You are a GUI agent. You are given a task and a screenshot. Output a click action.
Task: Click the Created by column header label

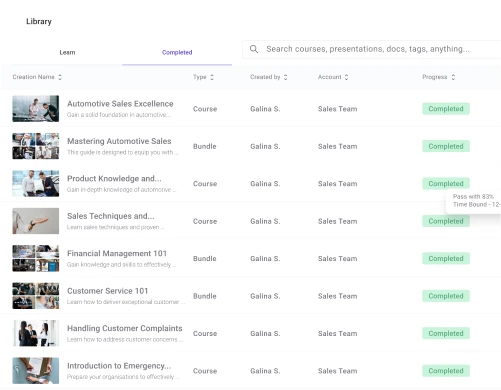click(x=265, y=77)
